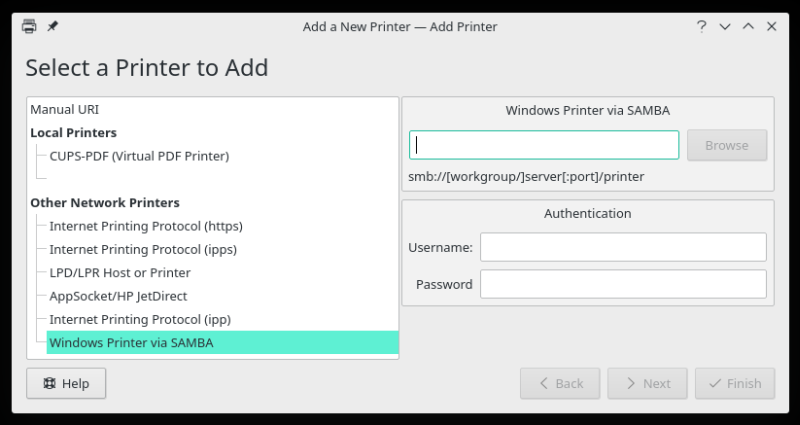Focus the SAMBA printer address field
The width and height of the screenshot is (800, 425).
(x=544, y=145)
